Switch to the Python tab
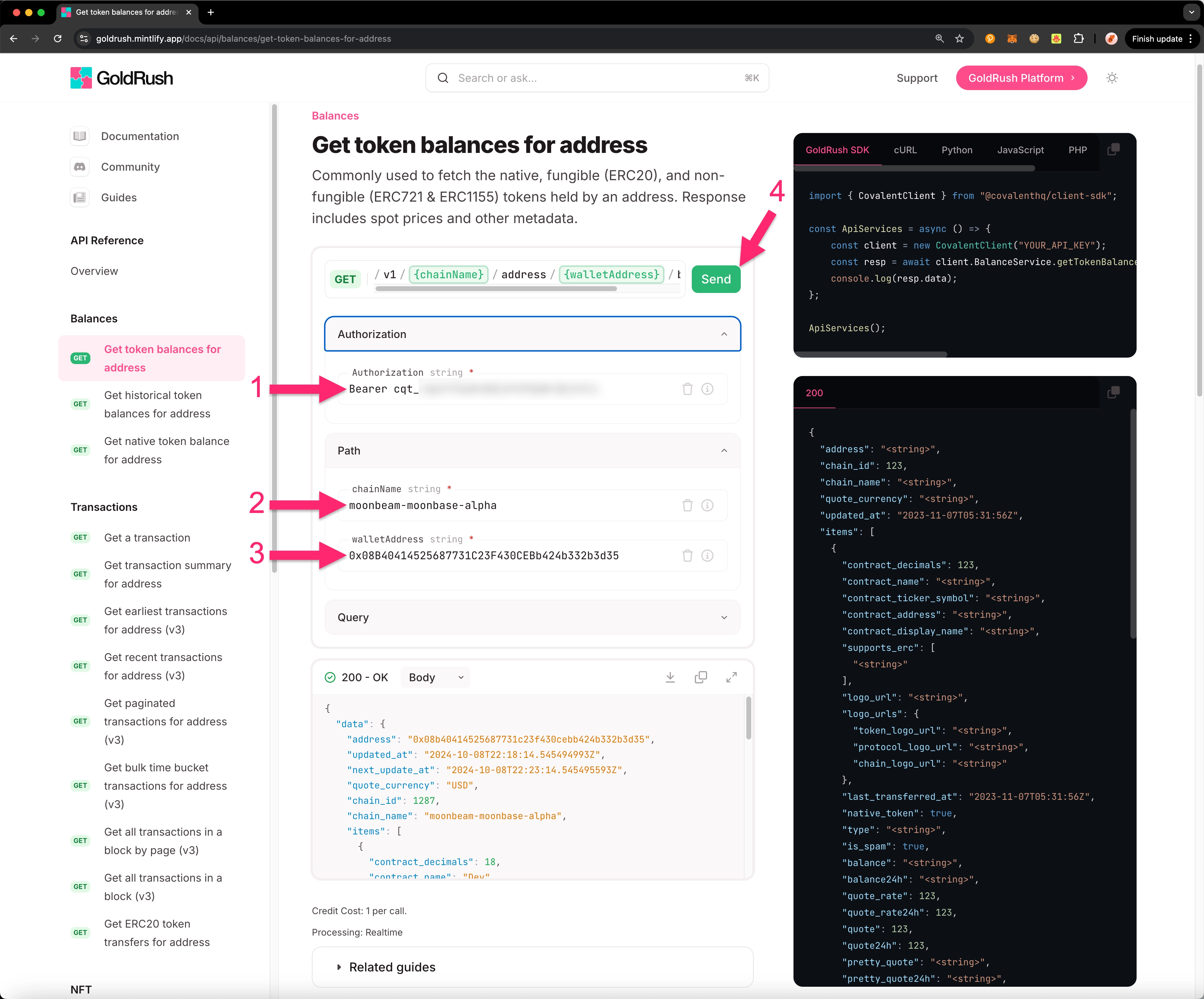Viewport: 1204px width, 999px height. coord(956,150)
